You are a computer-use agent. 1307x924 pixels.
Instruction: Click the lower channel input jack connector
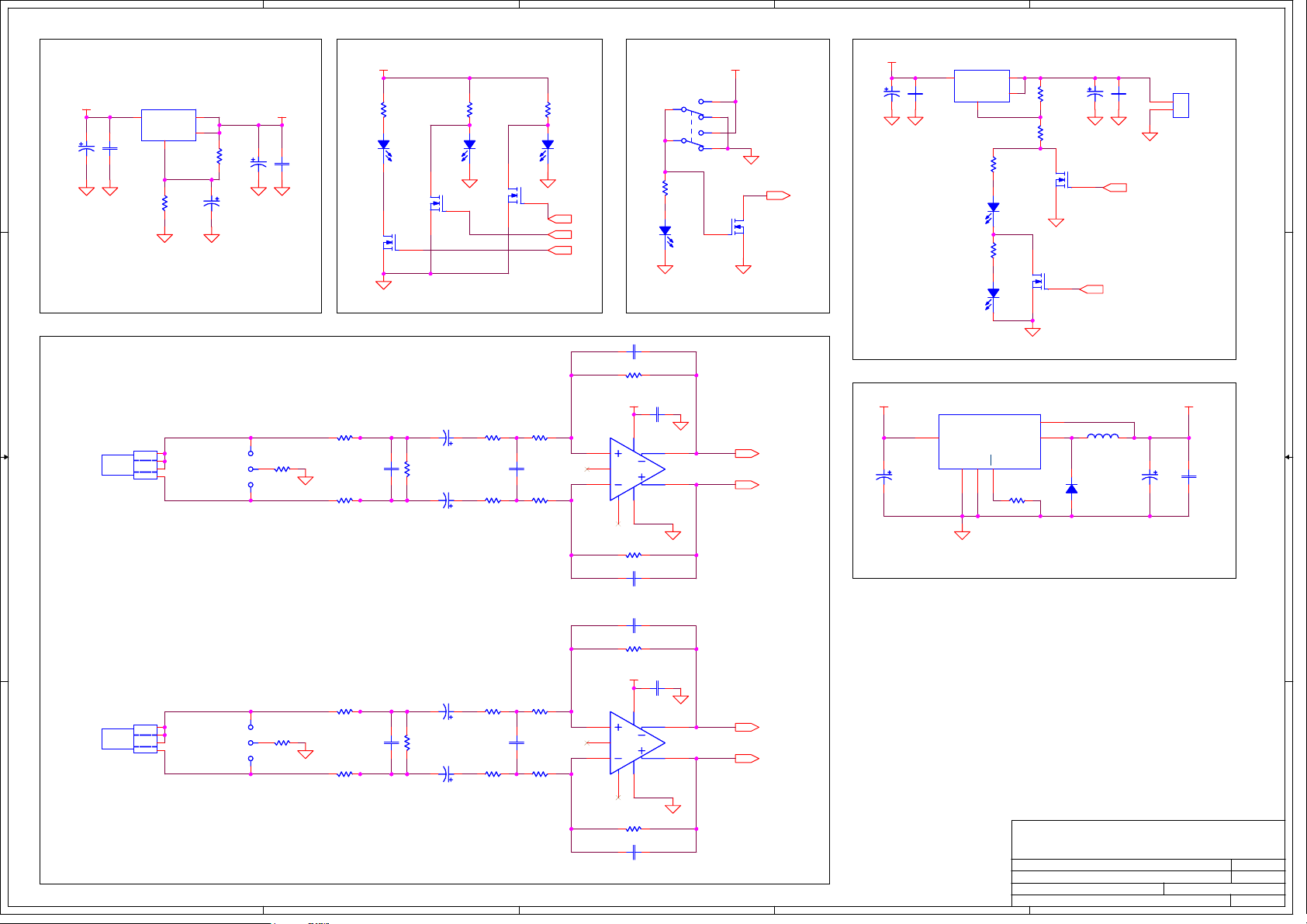(x=130, y=739)
